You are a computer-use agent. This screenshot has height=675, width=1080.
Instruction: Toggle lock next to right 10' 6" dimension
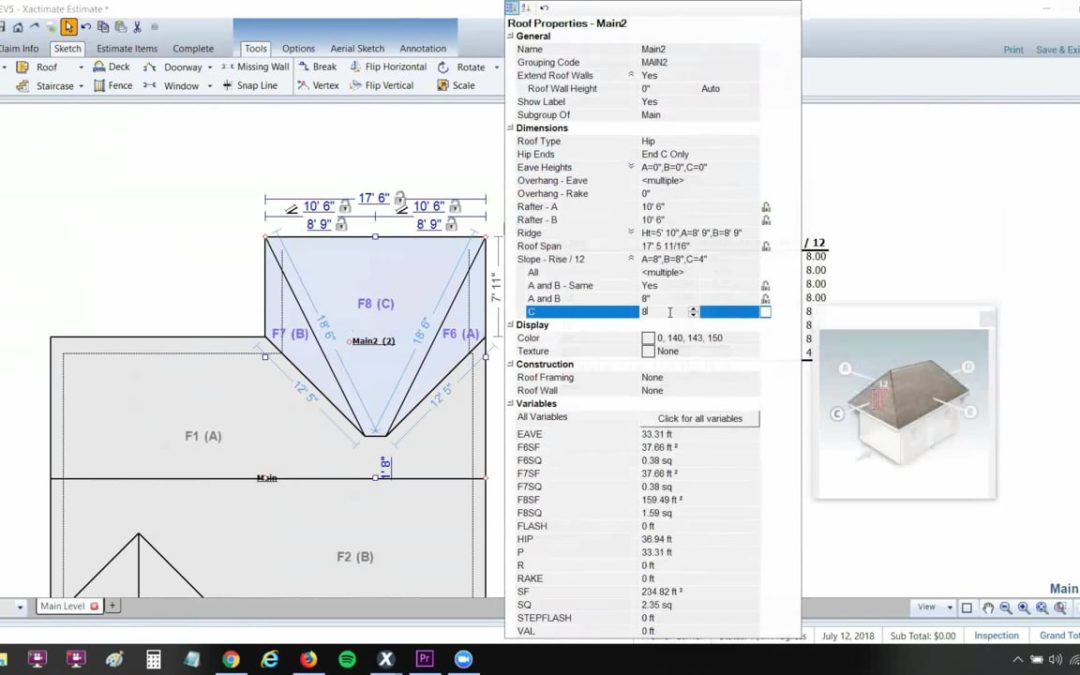point(455,207)
